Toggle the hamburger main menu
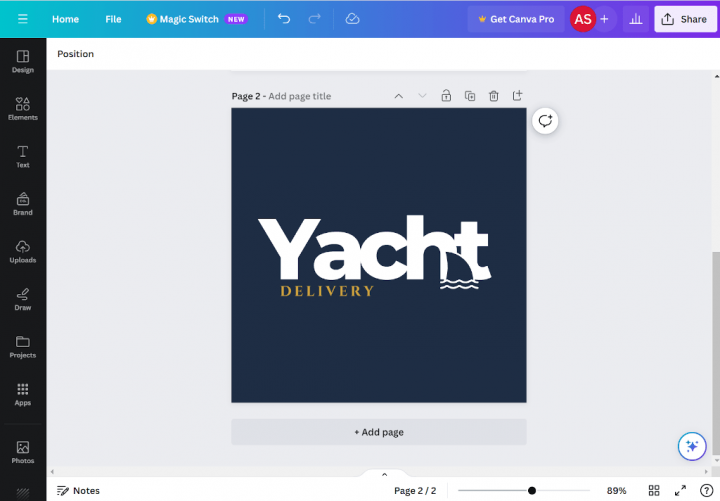The width and height of the screenshot is (720, 501). click(22, 19)
